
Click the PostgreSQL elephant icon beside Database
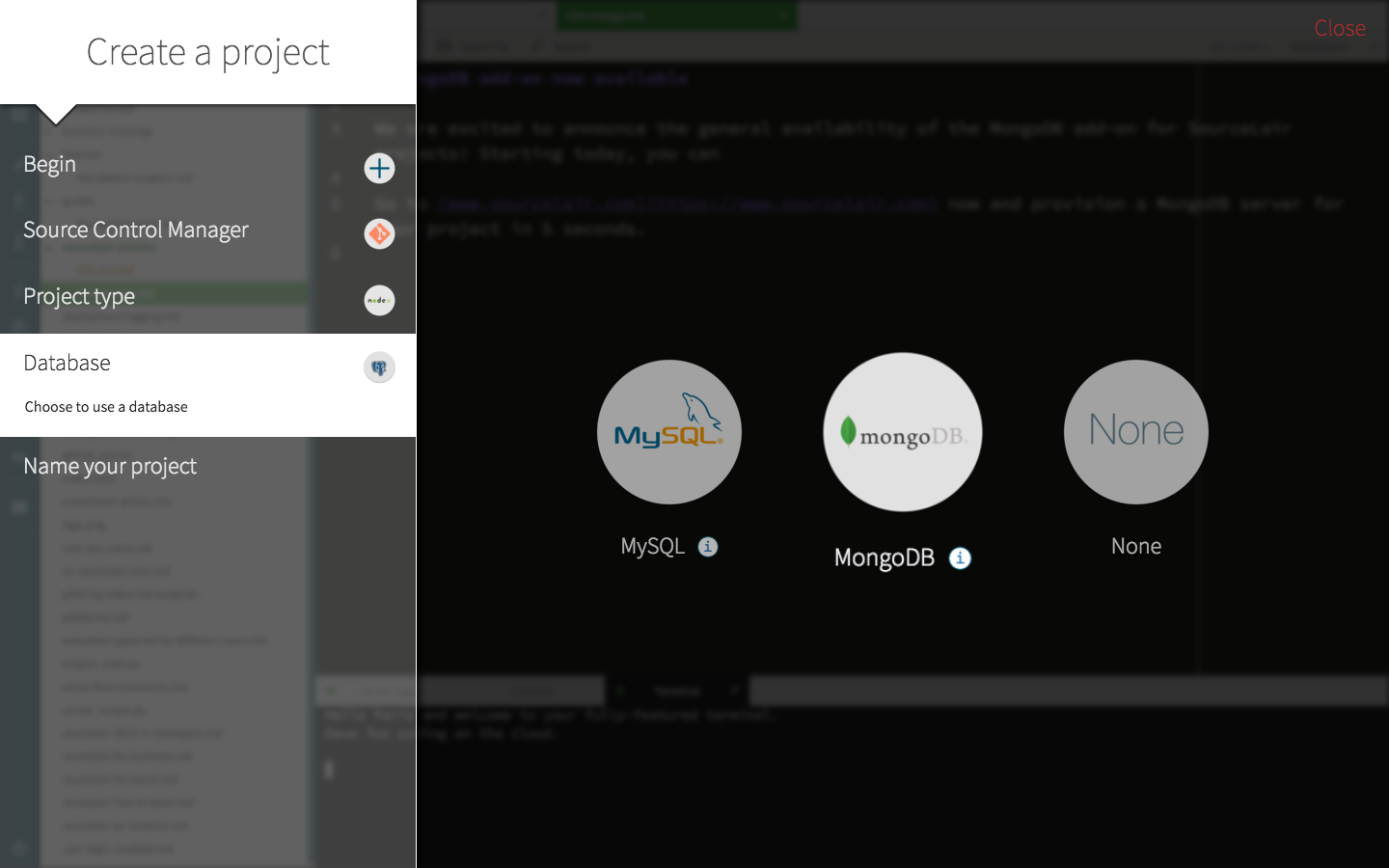coord(379,366)
